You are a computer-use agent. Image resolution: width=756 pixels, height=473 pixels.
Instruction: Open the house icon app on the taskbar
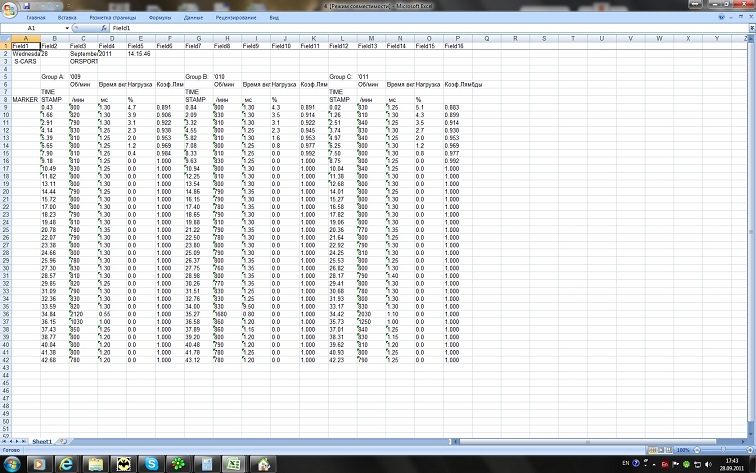point(263,464)
